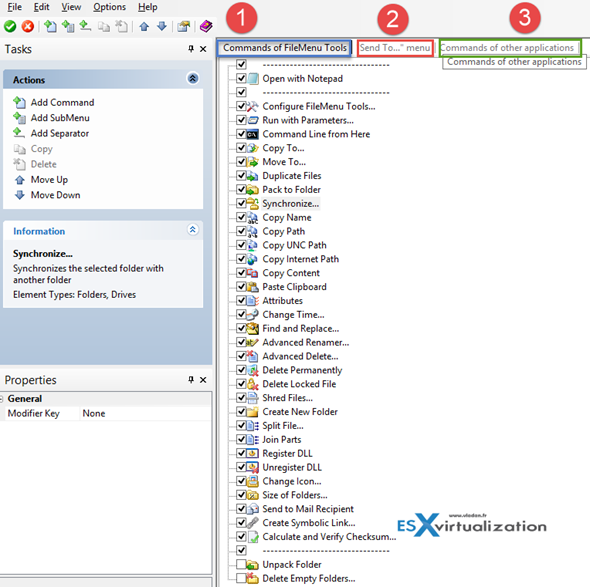Disable the Copy To command checkbox
The height and width of the screenshot is (587, 590).
pyautogui.click(x=241, y=148)
